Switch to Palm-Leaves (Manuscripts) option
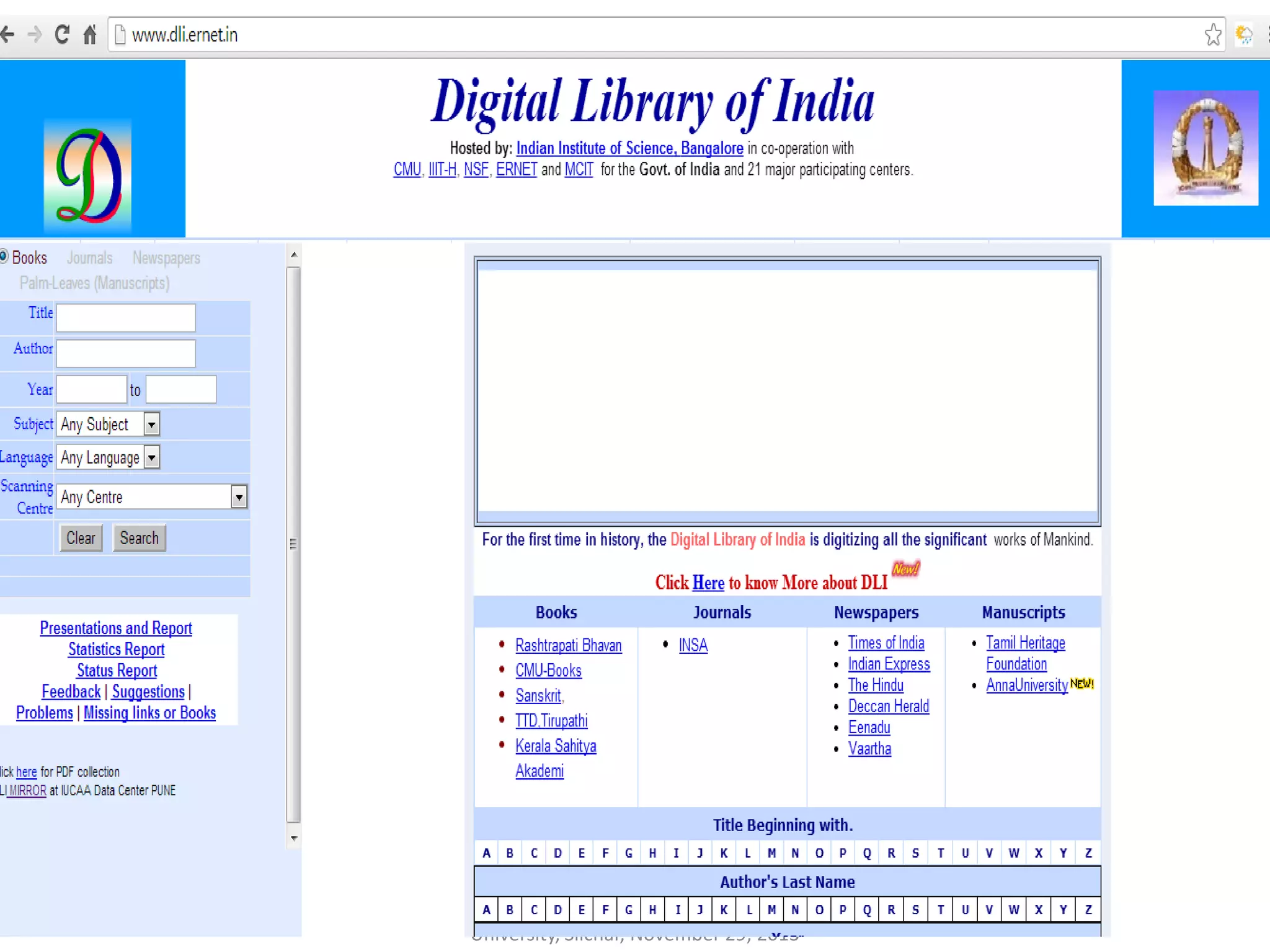Screen dimensions: 1270x952 pos(94,283)
